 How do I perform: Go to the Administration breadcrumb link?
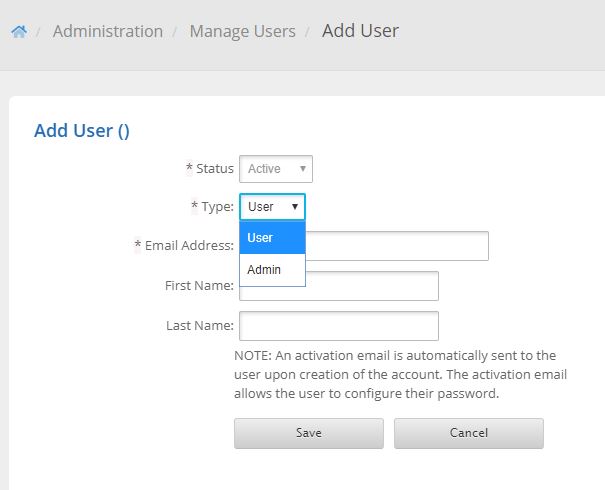point(107,31)
